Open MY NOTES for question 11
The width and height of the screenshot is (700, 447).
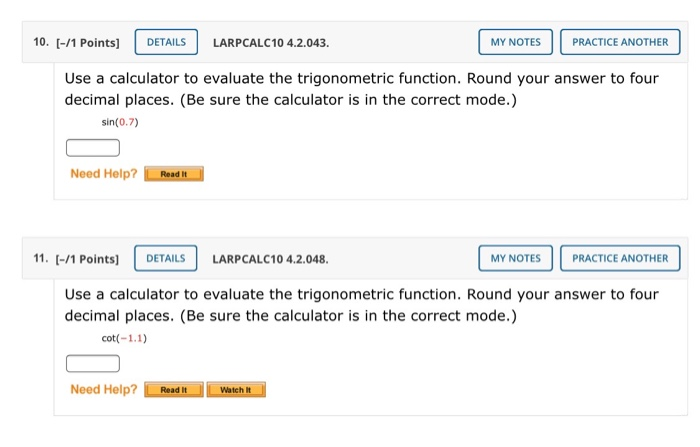(x=515, y=258)
